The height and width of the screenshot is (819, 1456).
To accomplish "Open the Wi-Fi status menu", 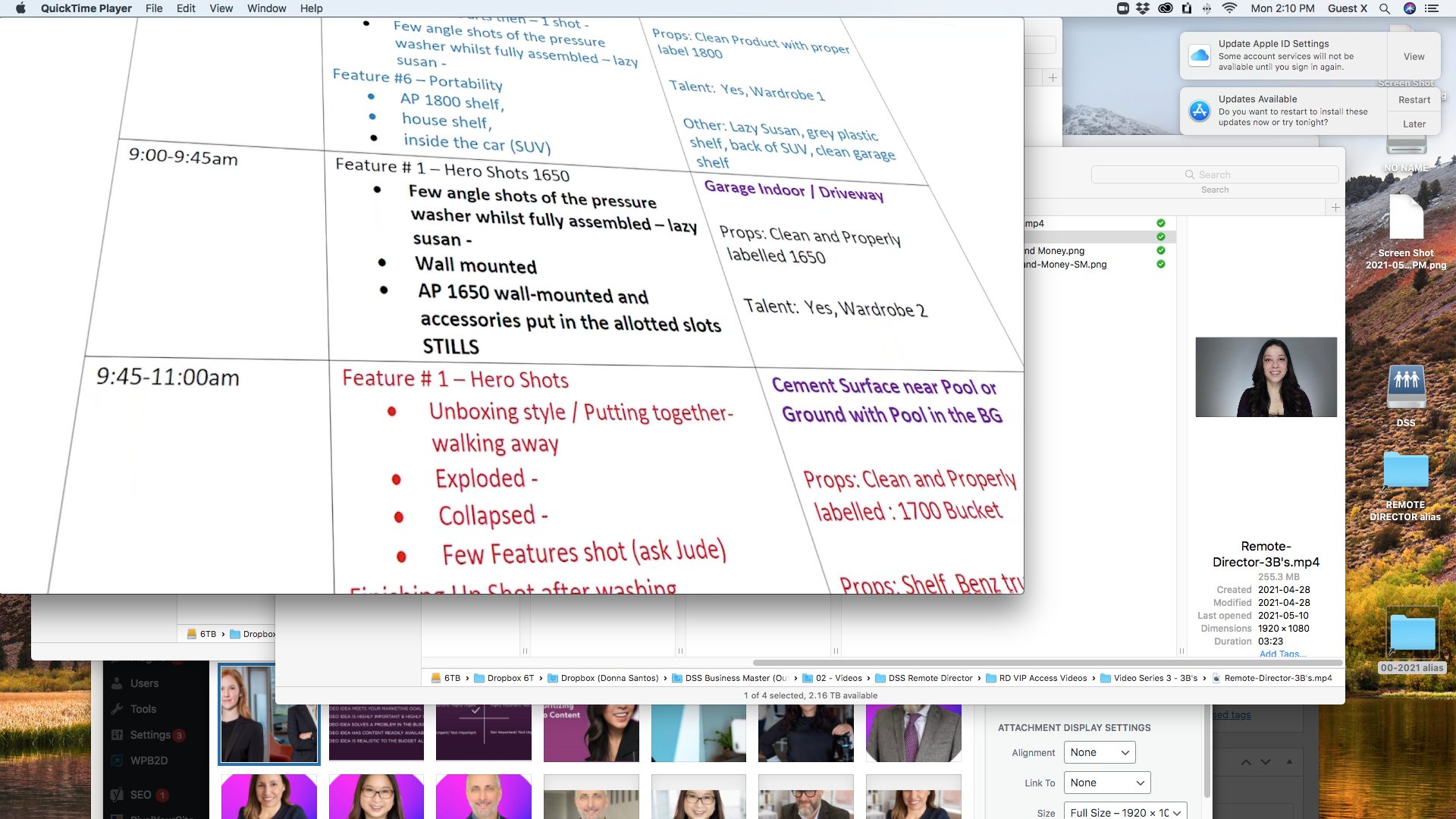I will tap(1229, 8).
